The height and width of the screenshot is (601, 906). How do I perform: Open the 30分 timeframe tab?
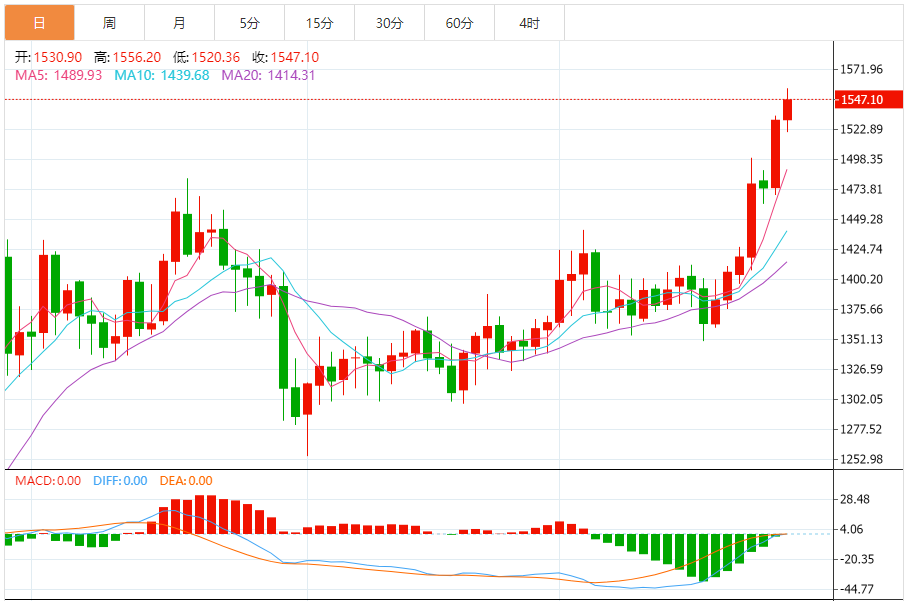point(389,23)
